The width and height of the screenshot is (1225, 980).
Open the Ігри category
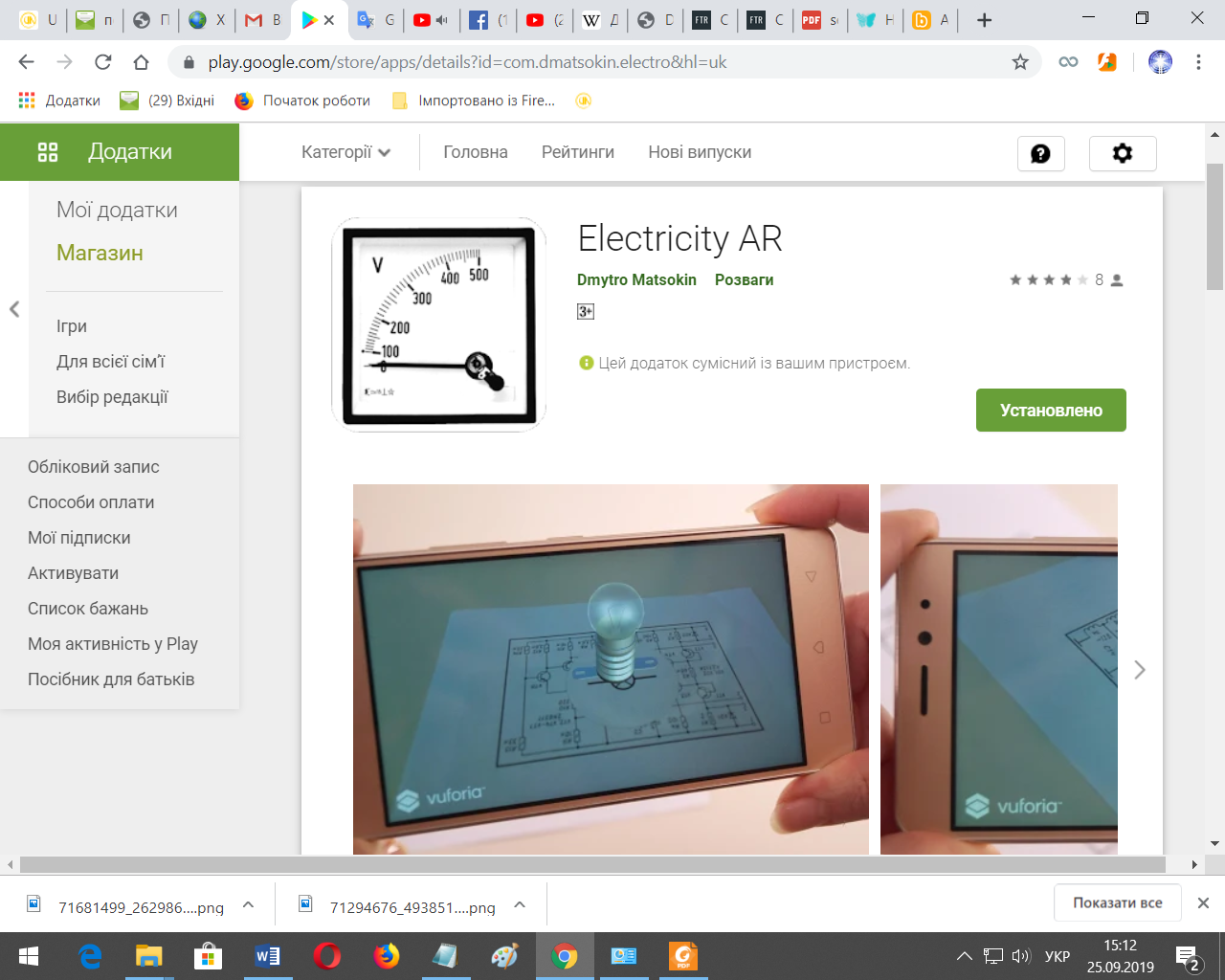pyautogui.click(x=72, y=326)
